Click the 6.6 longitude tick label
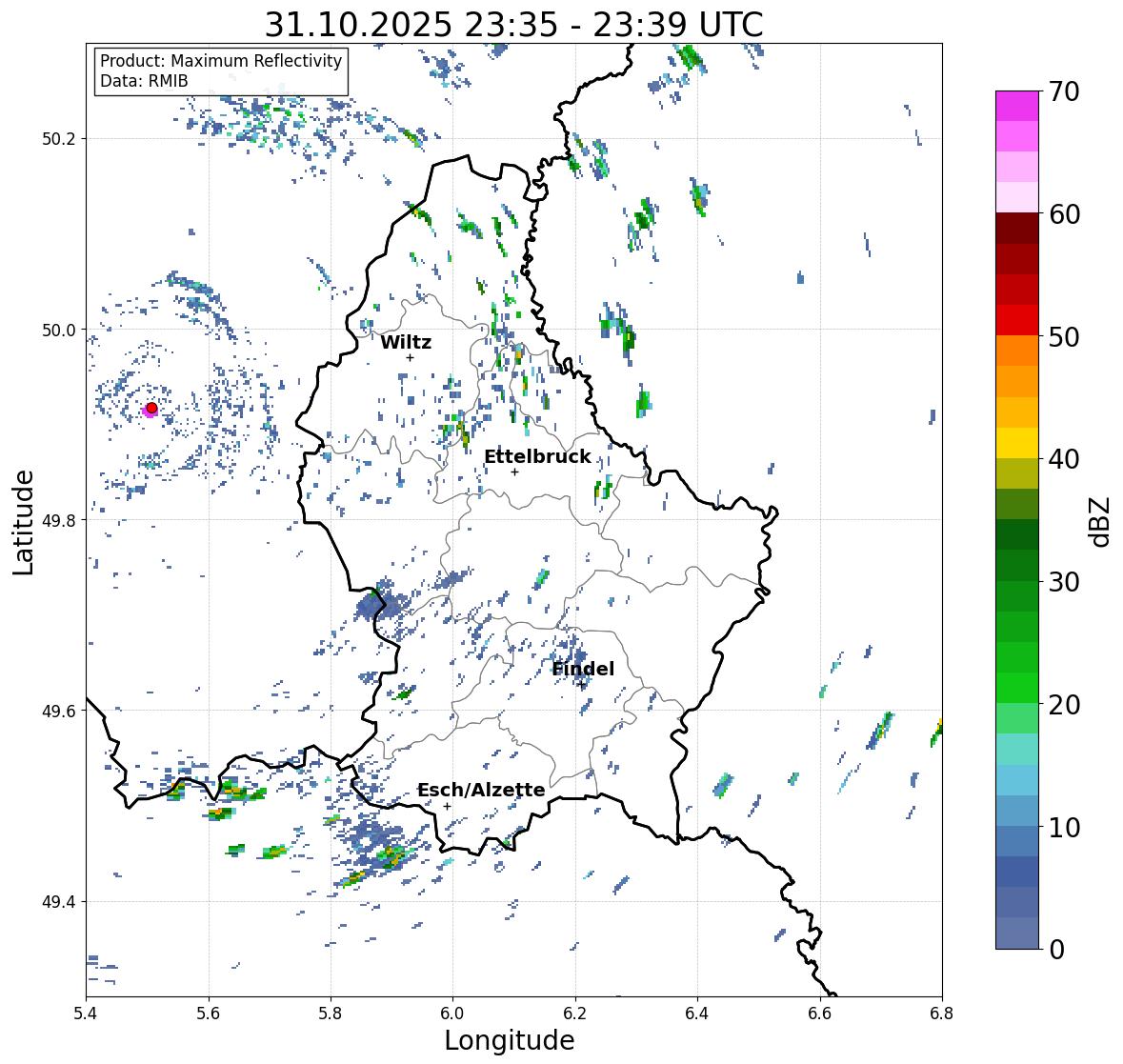Screen dimensions: 1123x1064 (820, 1014)
